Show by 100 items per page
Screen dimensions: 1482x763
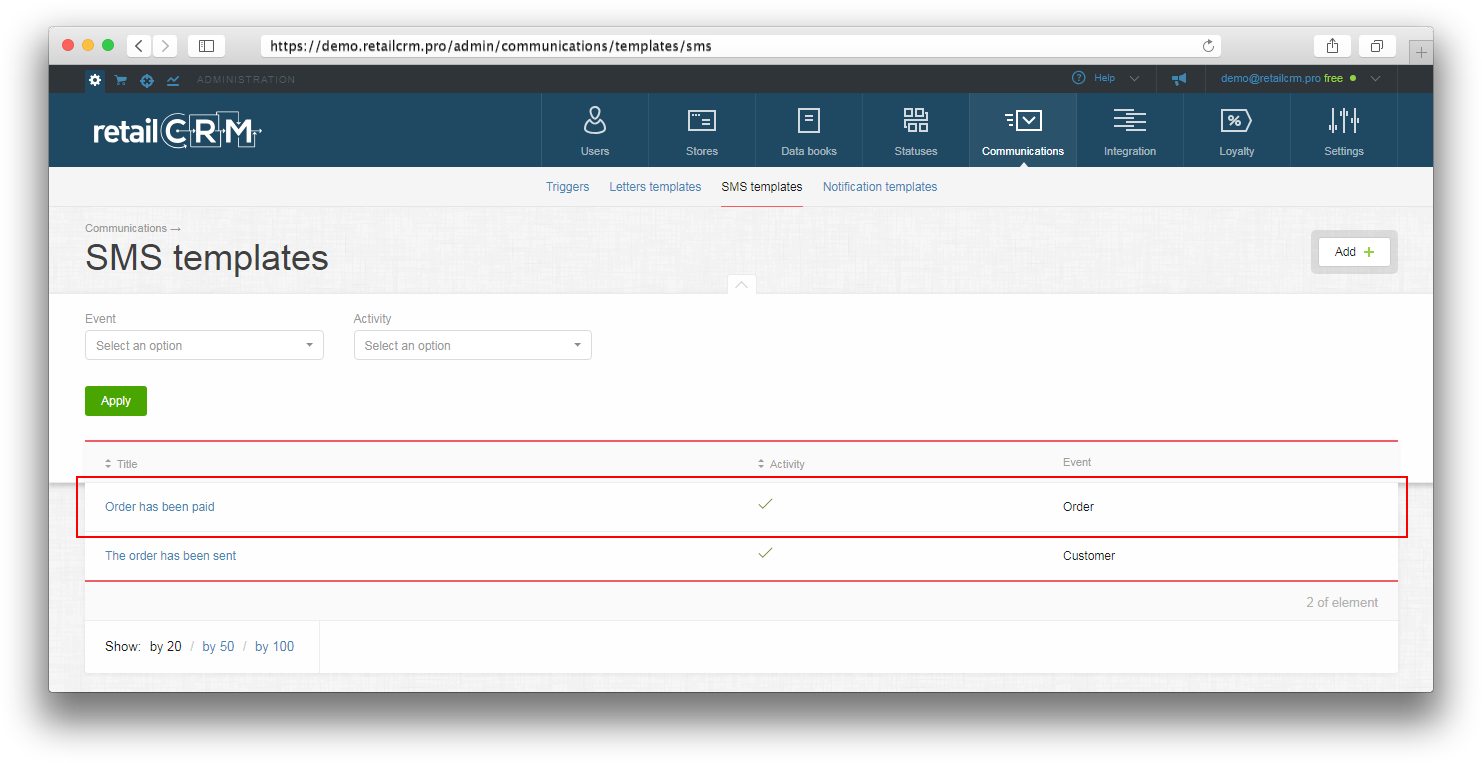coord(275,647)
